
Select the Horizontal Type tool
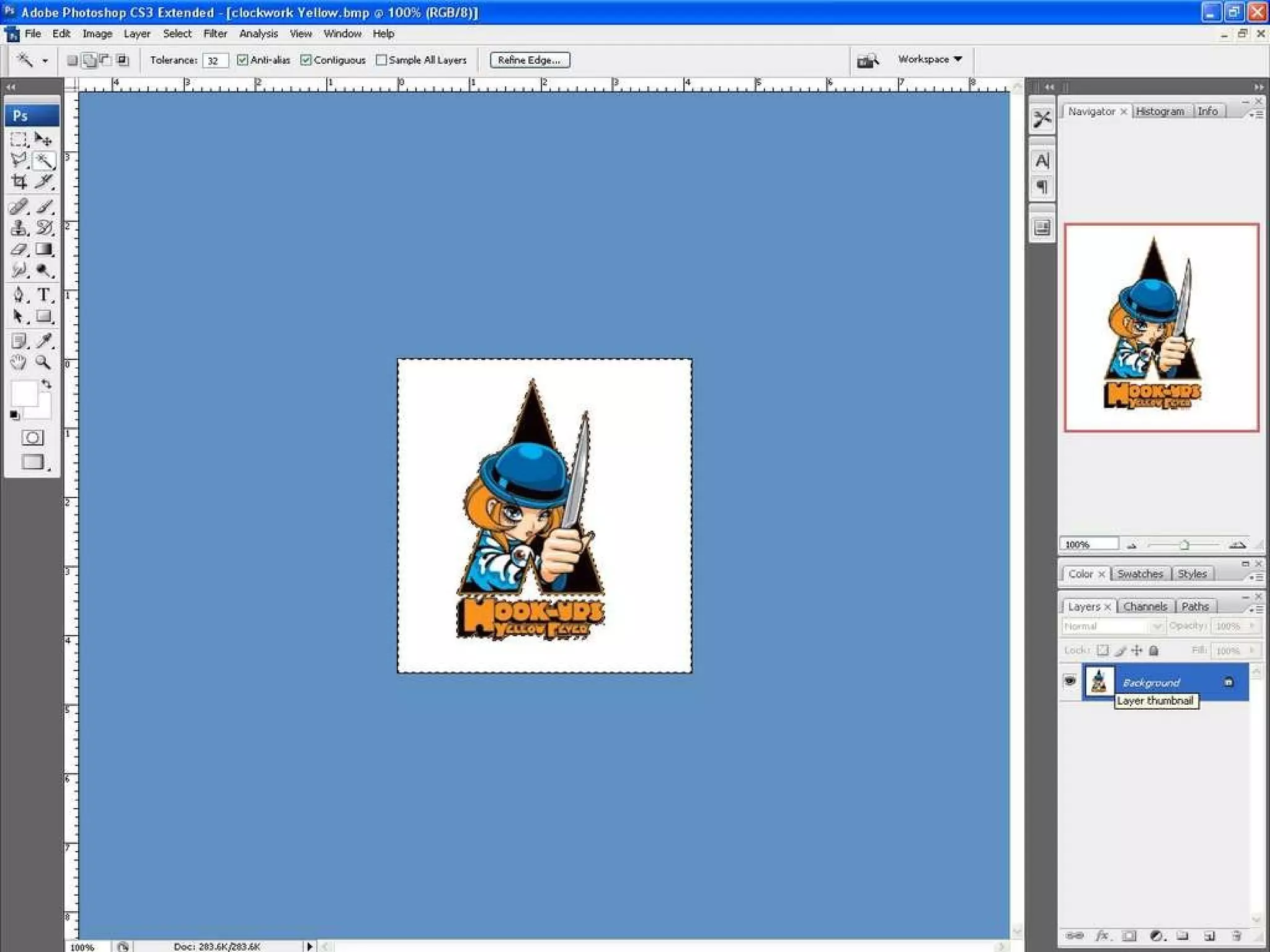coord(43,295)
